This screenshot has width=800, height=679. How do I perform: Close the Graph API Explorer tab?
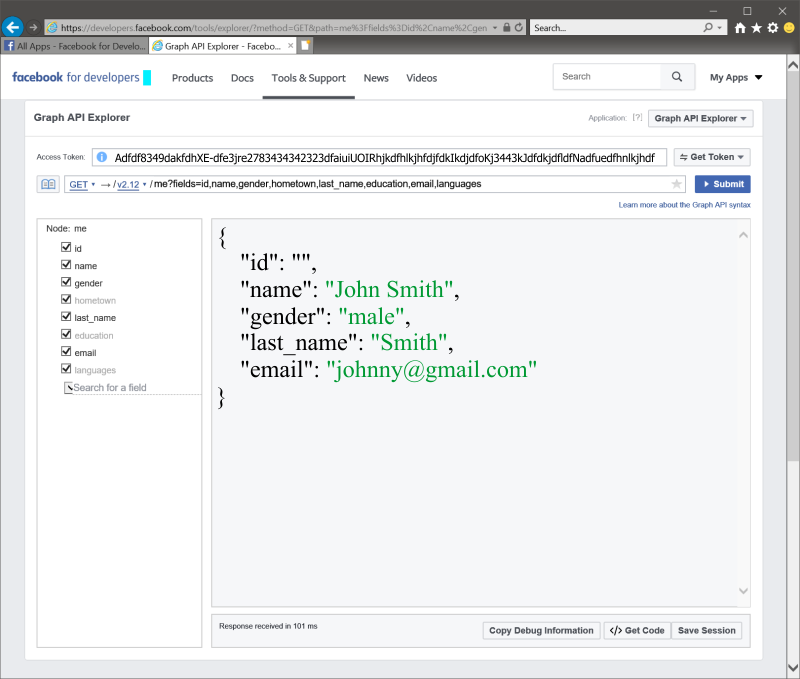pyautogui.click(x=290, y=46)
